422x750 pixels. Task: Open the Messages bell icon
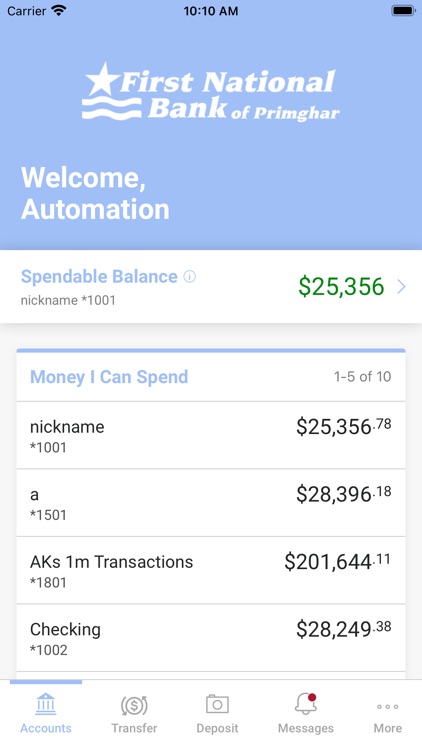click(306, 704)
